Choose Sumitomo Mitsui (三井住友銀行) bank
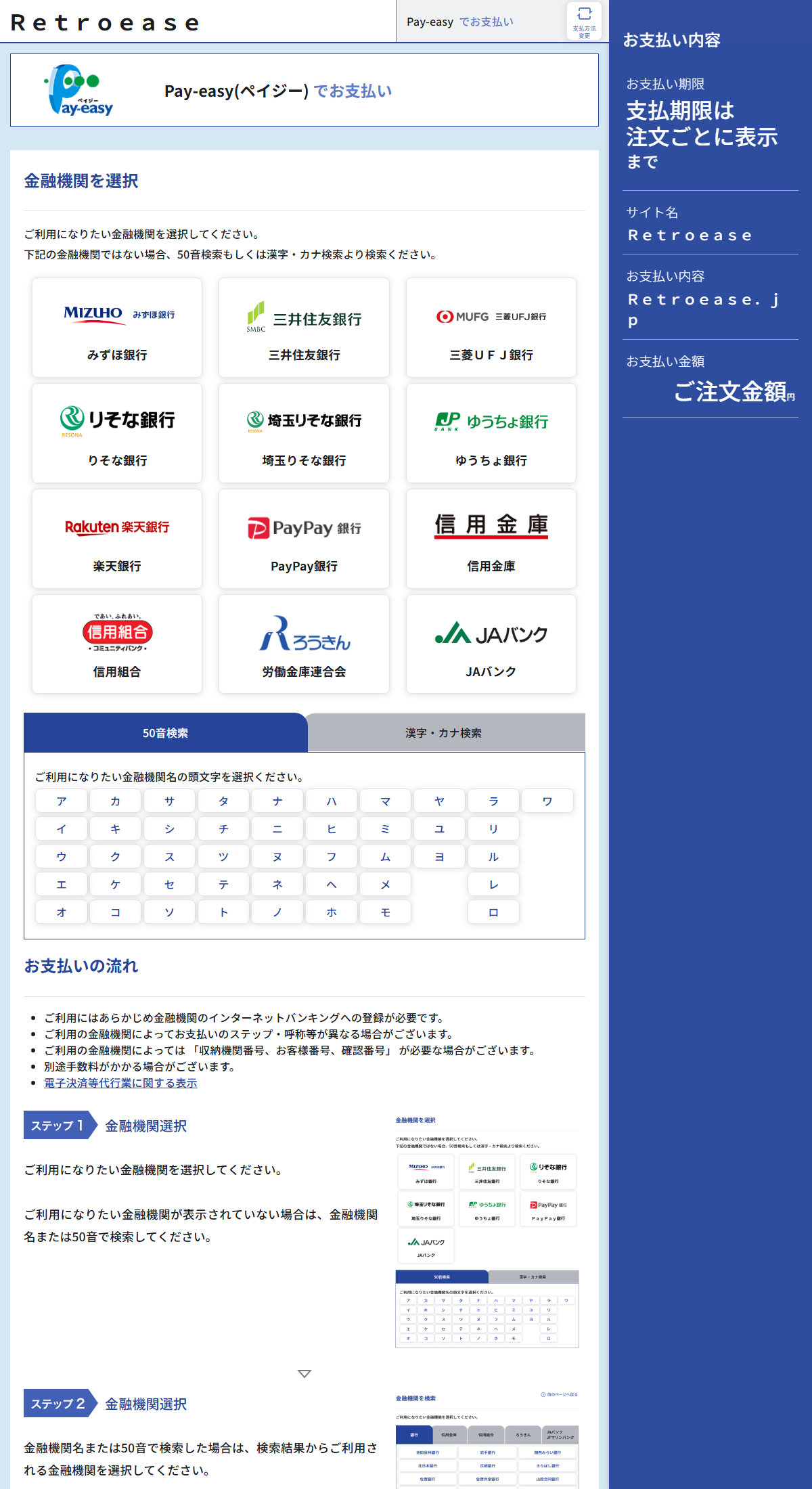This screenshot has width=812, height=1489. click(304, 328)
